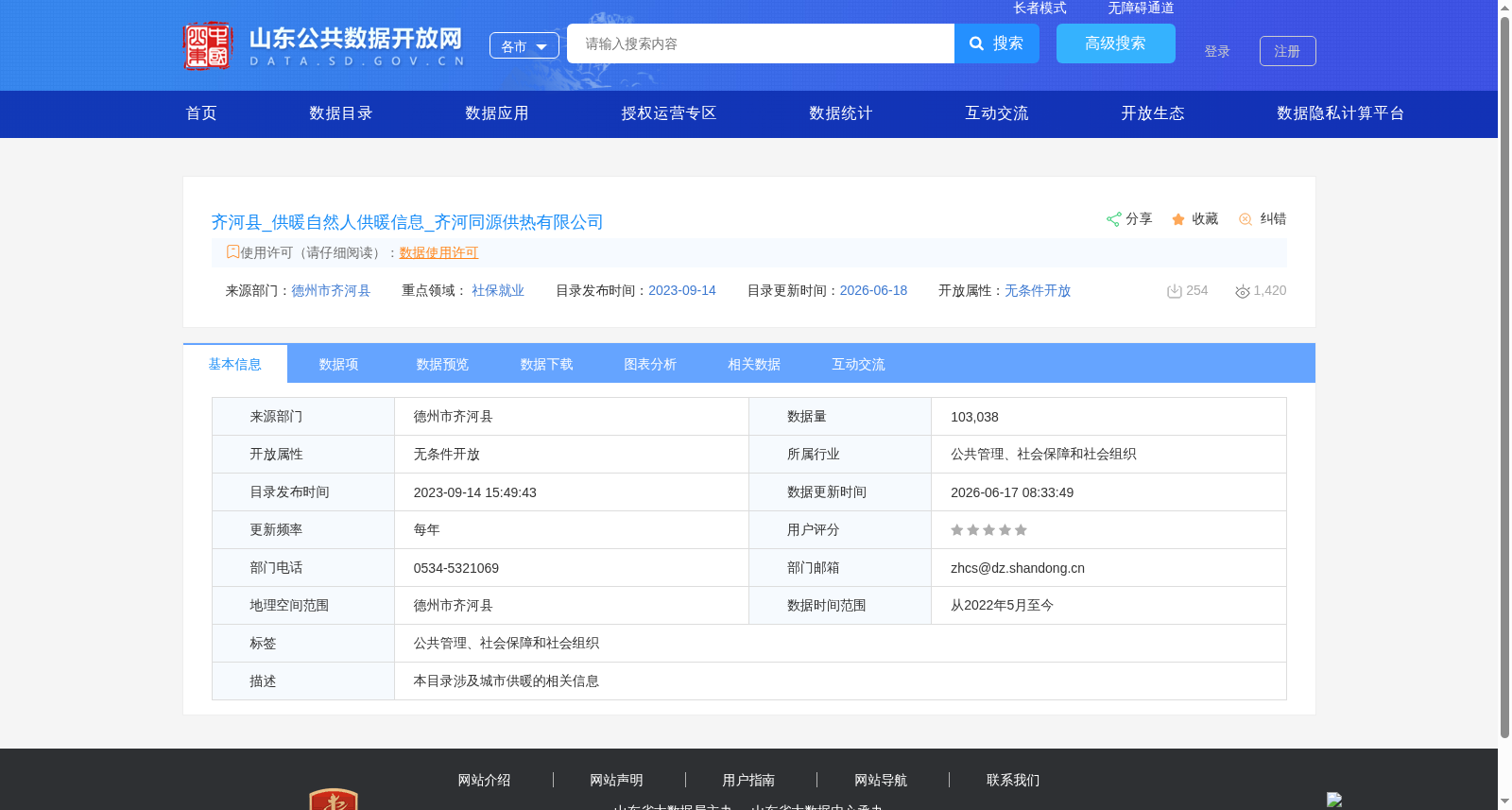Open the 数据目录 menu
Viewport: 1512px width, 810px height.
pyautogui.click(x=341, y=113)
